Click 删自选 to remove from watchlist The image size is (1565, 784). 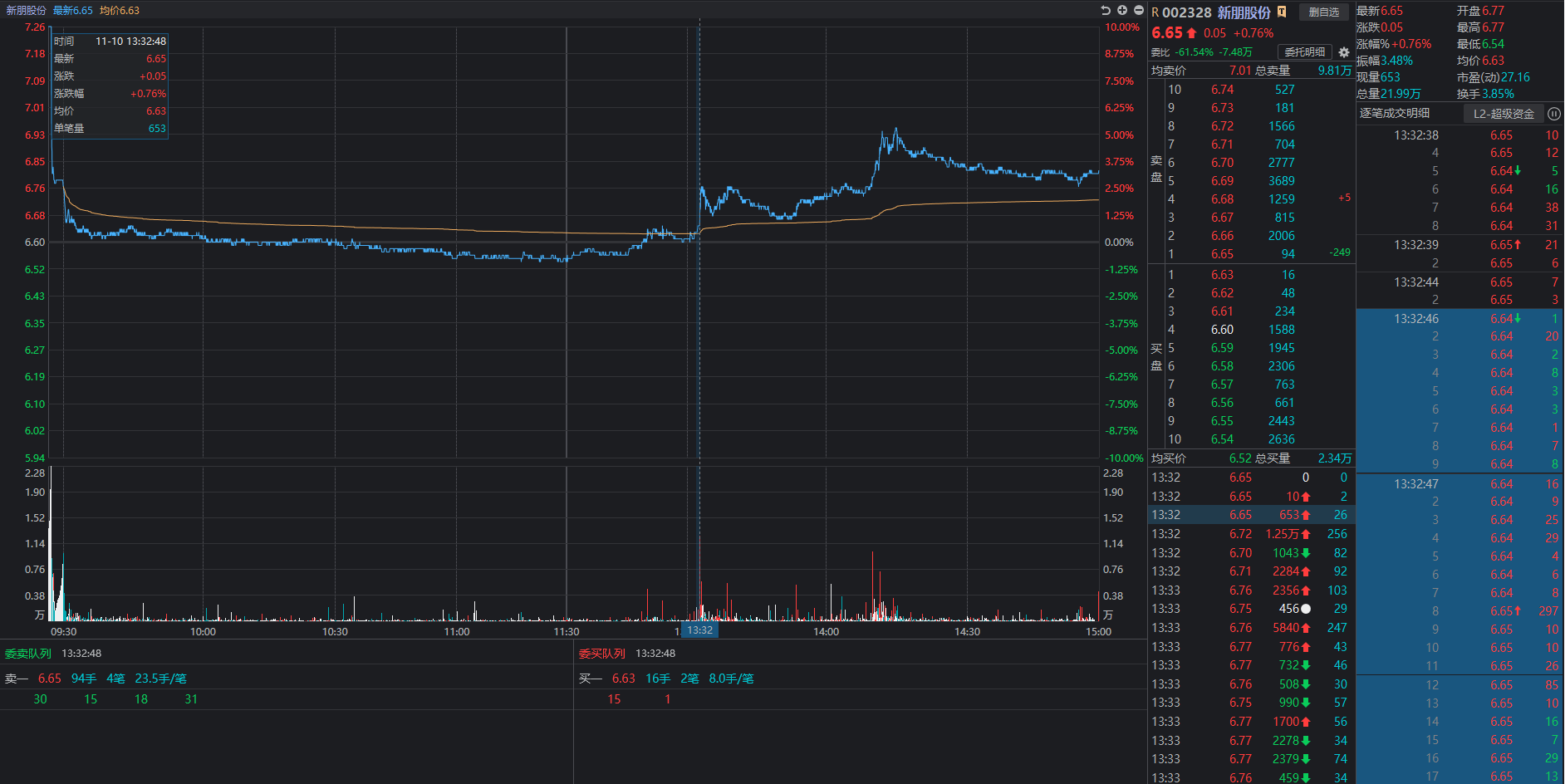tap(1323, 12)
